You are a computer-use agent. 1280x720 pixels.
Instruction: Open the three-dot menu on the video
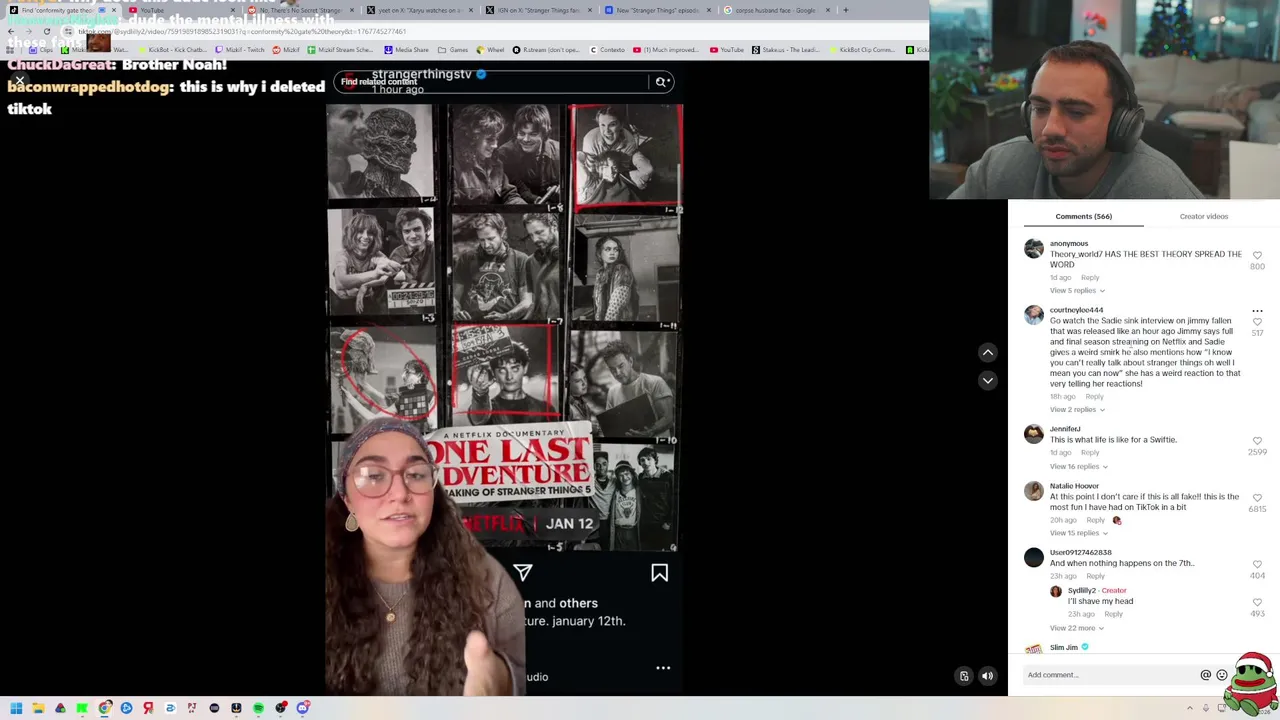[x=663, y=667]
